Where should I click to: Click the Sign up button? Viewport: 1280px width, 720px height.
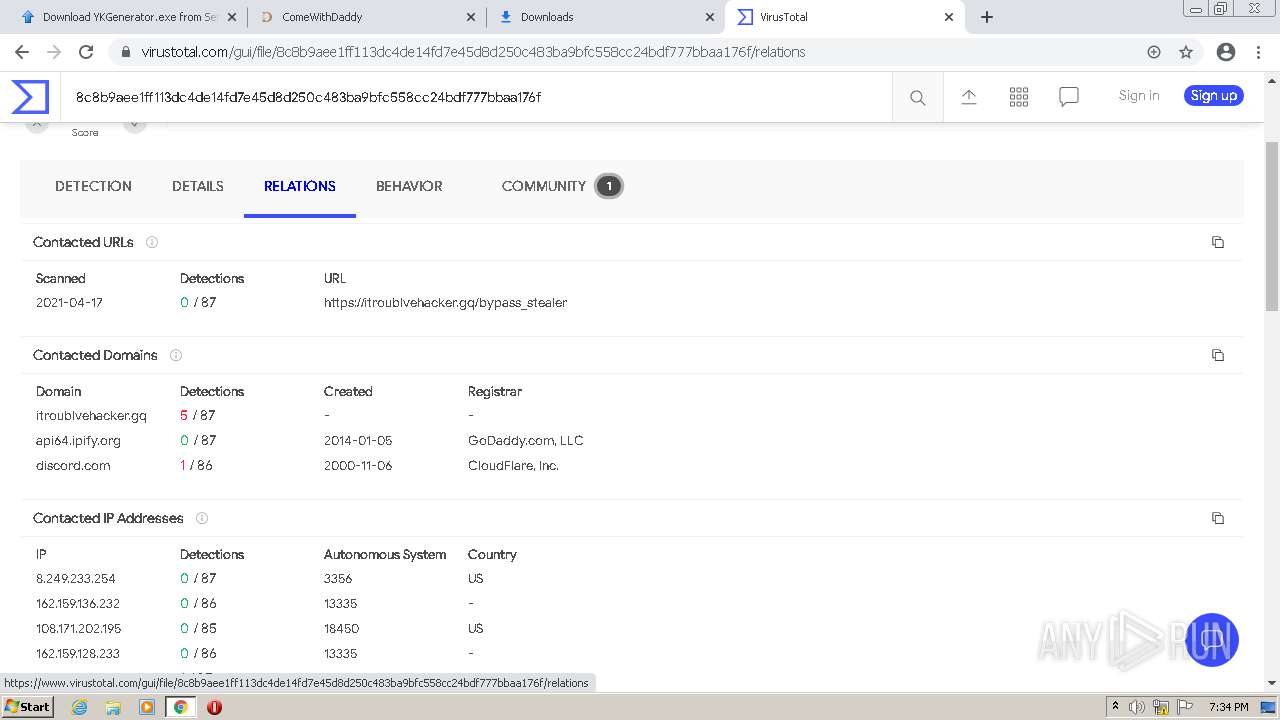[1214, 96]
